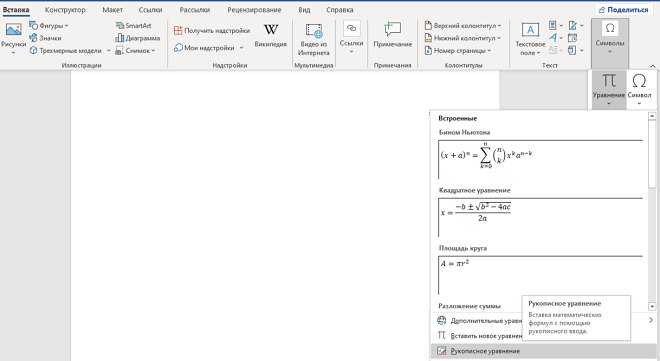Insert the Площадь круга formula

click(540, 275)
